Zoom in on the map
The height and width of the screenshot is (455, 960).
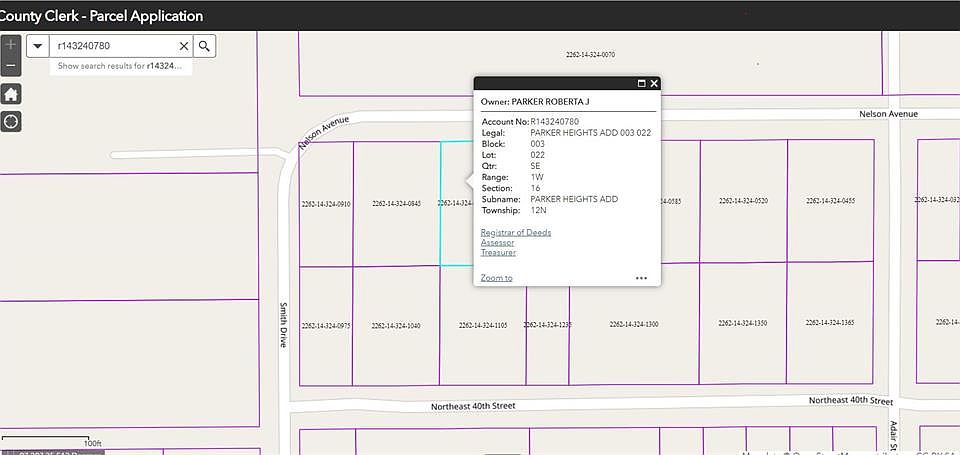point(11,45)
